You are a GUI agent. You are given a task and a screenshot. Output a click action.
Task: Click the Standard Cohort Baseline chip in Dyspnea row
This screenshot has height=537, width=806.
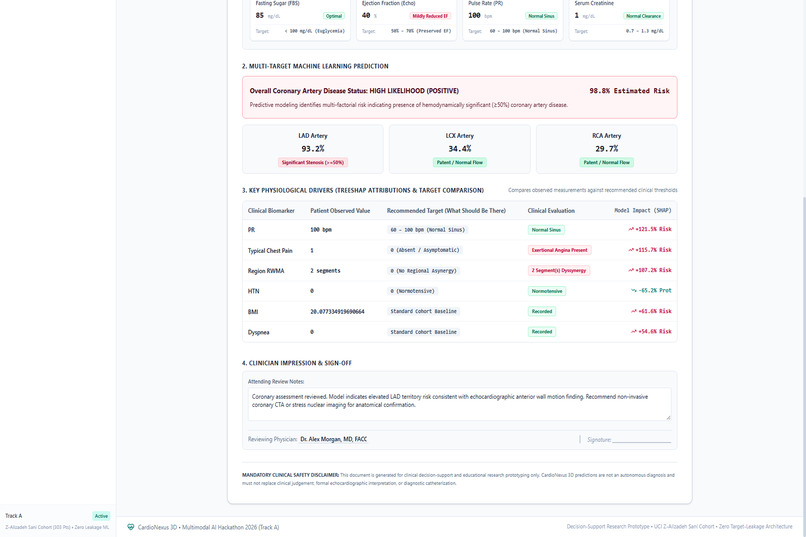click(x=424, y=332)
